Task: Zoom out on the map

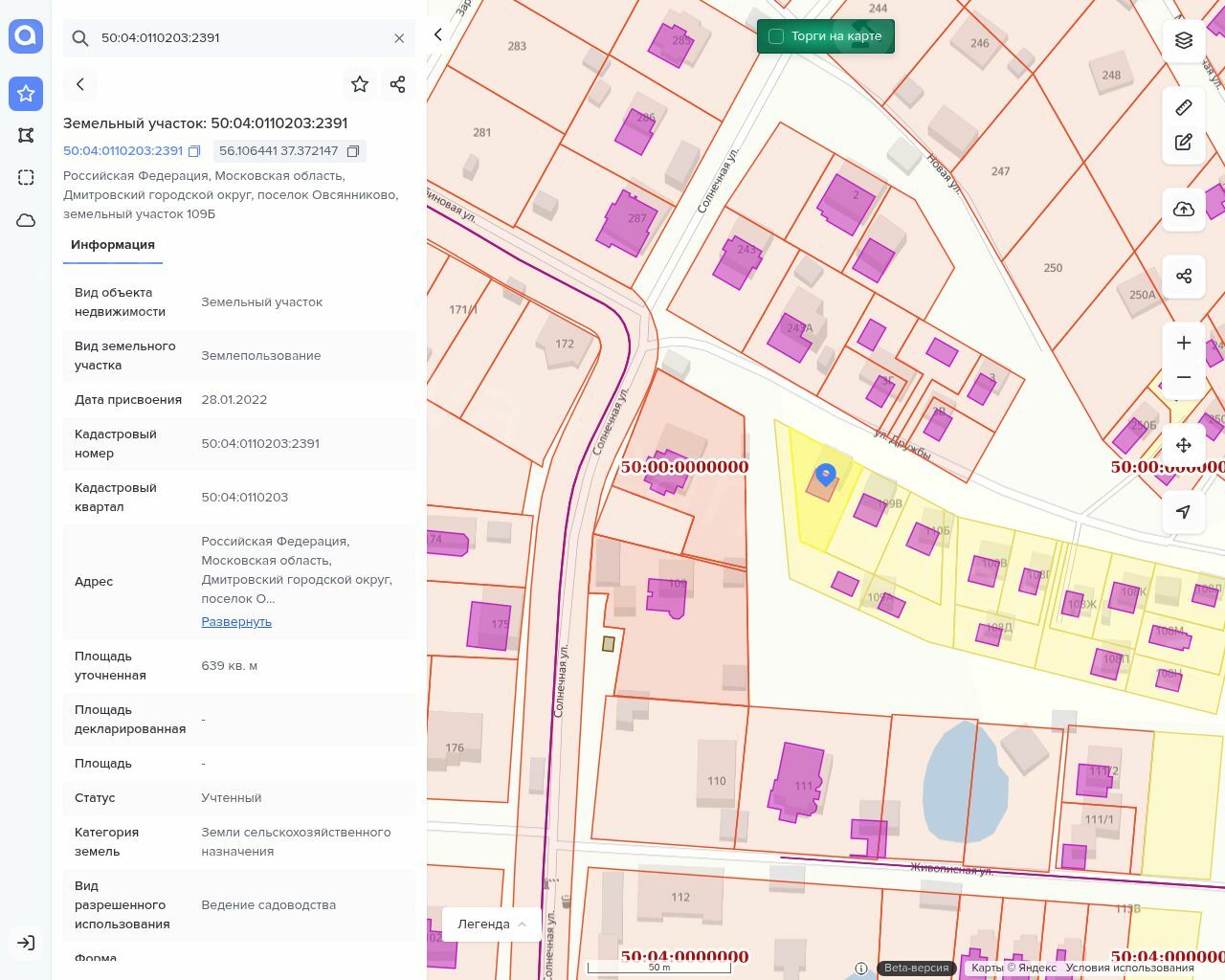Action: (1184, 377)
